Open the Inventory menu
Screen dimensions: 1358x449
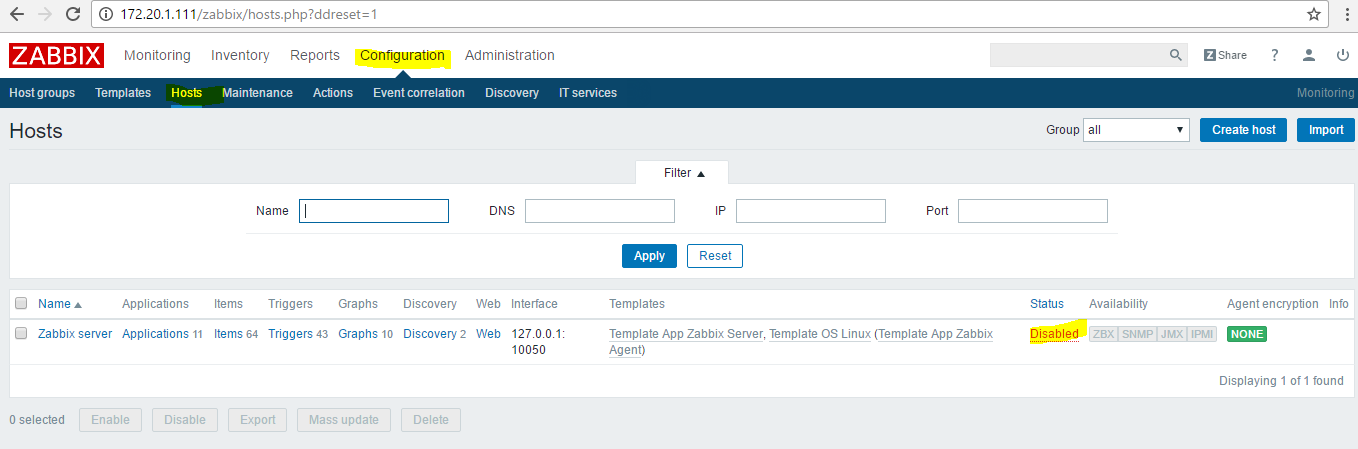[x=240, y=55]
